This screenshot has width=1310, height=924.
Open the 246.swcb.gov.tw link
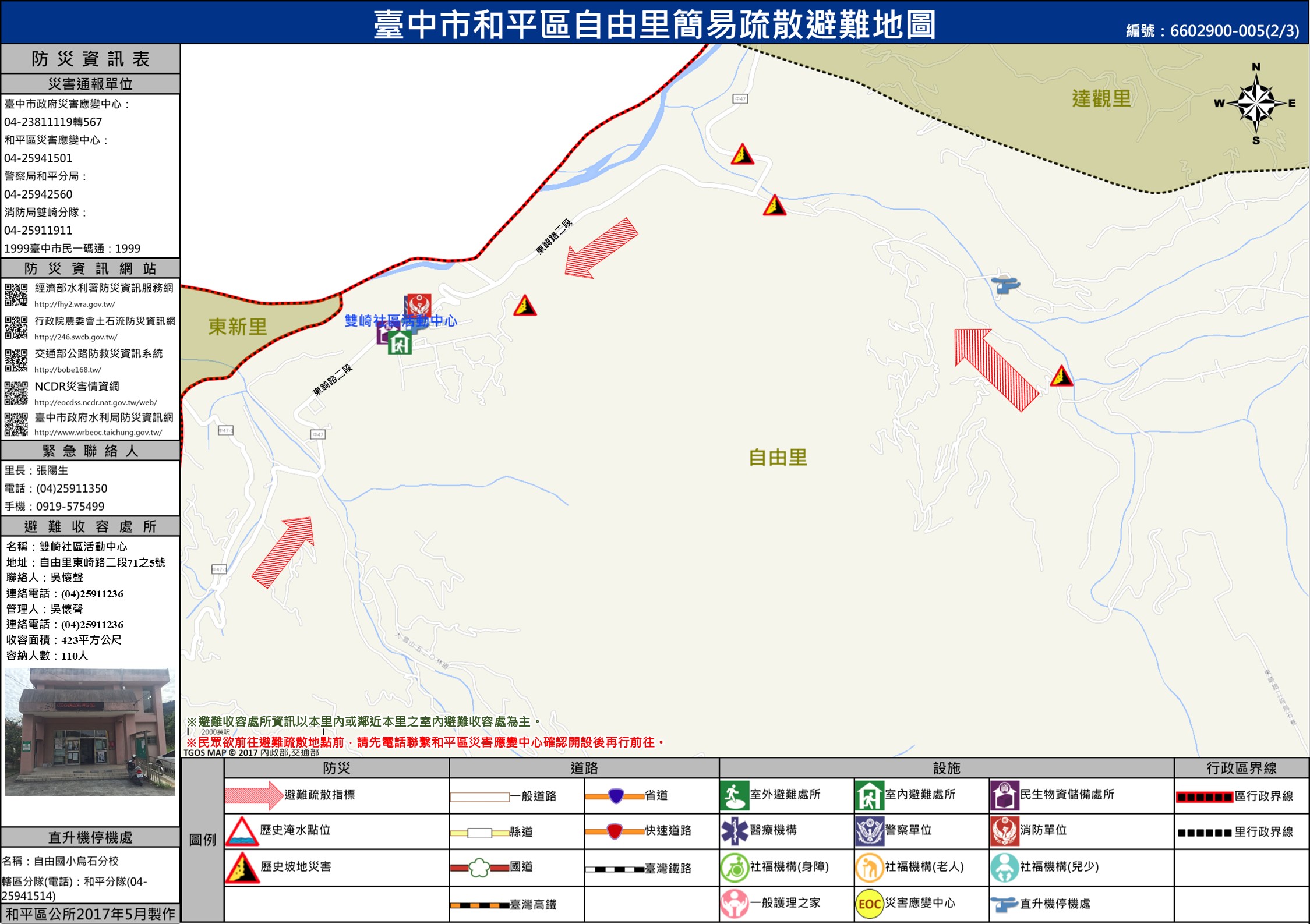(x=76, y=337)
